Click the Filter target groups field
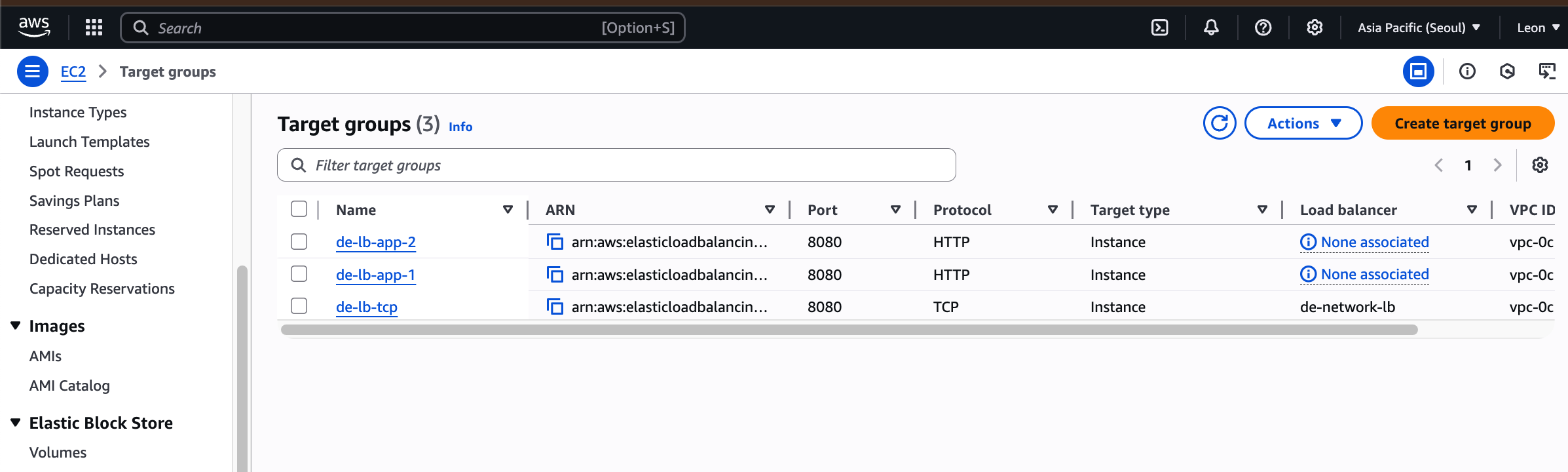The height and width of the screenshot is (472, 1568). pos(616,165)
